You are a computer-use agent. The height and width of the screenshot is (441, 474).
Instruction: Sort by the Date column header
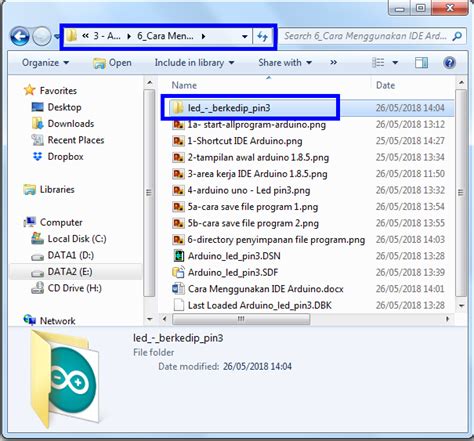(385, 85)
